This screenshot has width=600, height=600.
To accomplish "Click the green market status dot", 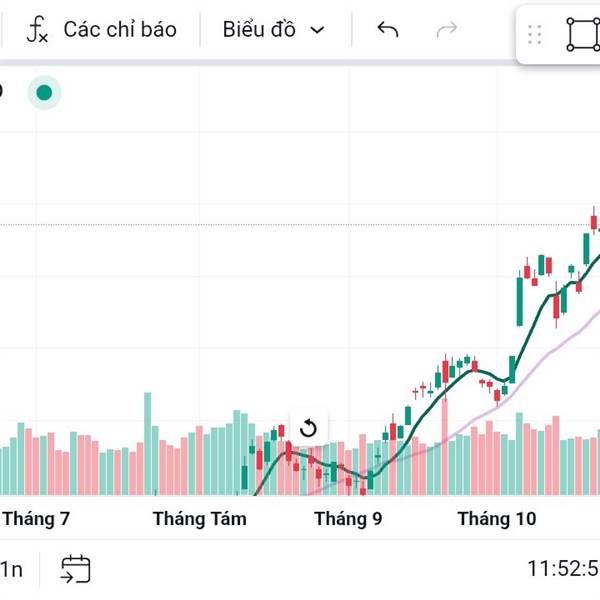I will click(x=44, y=93).
